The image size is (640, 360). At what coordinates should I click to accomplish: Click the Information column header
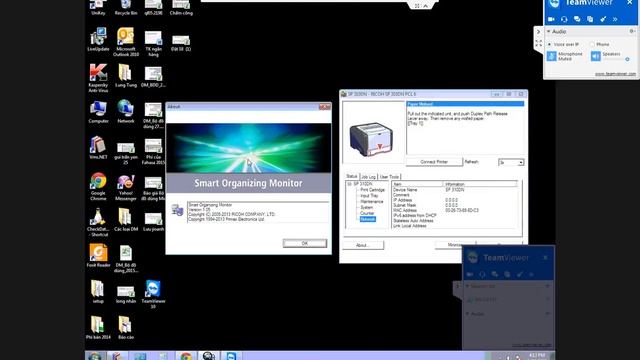point(480,184)
